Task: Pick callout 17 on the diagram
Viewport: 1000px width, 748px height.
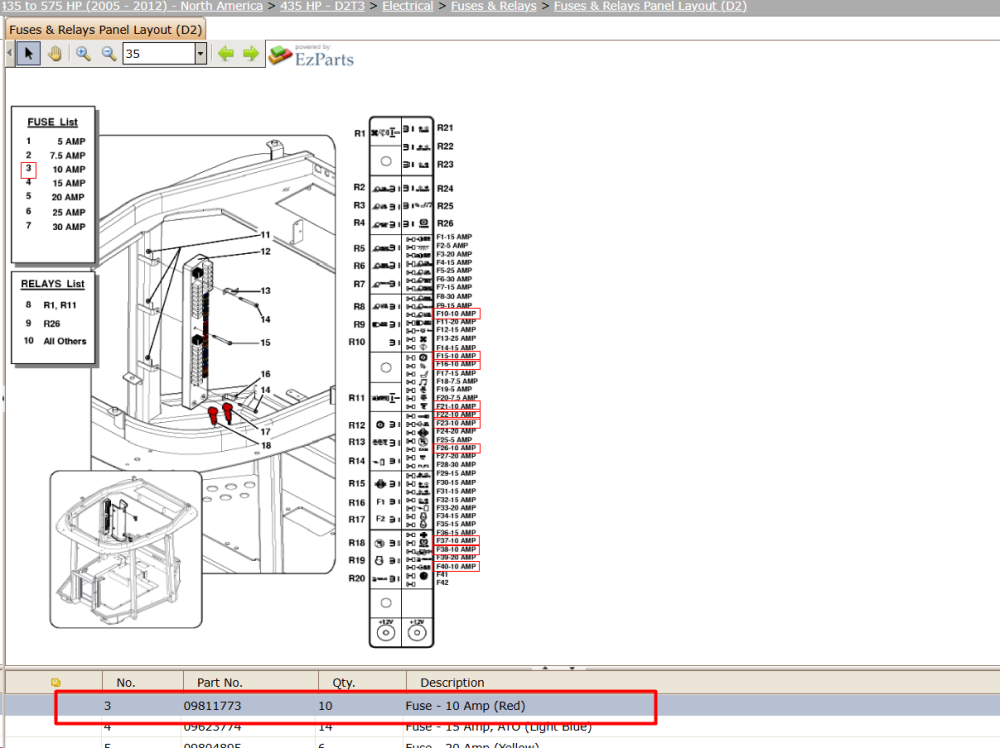Action: click(x=265, y=432)
